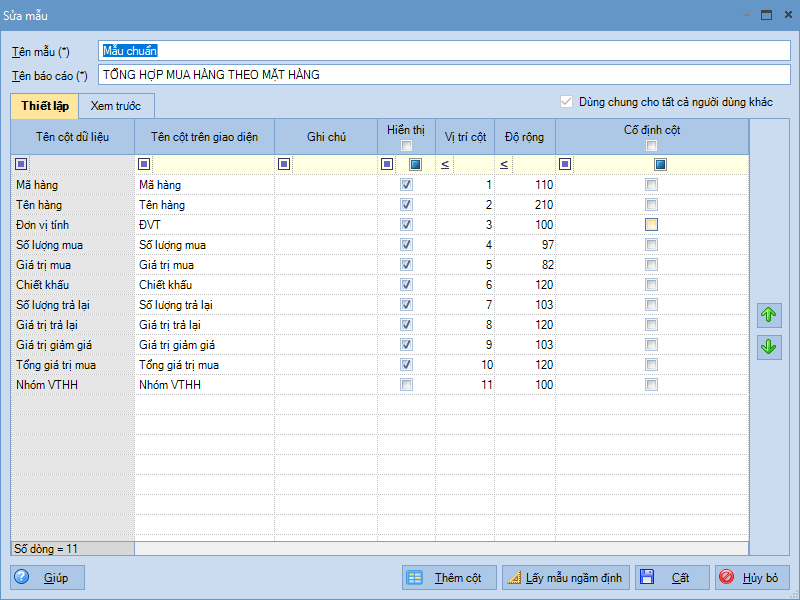Click the less-or-equal filter operator for Độ rộng
800x600 pixels.
click(x=504, y=164)
